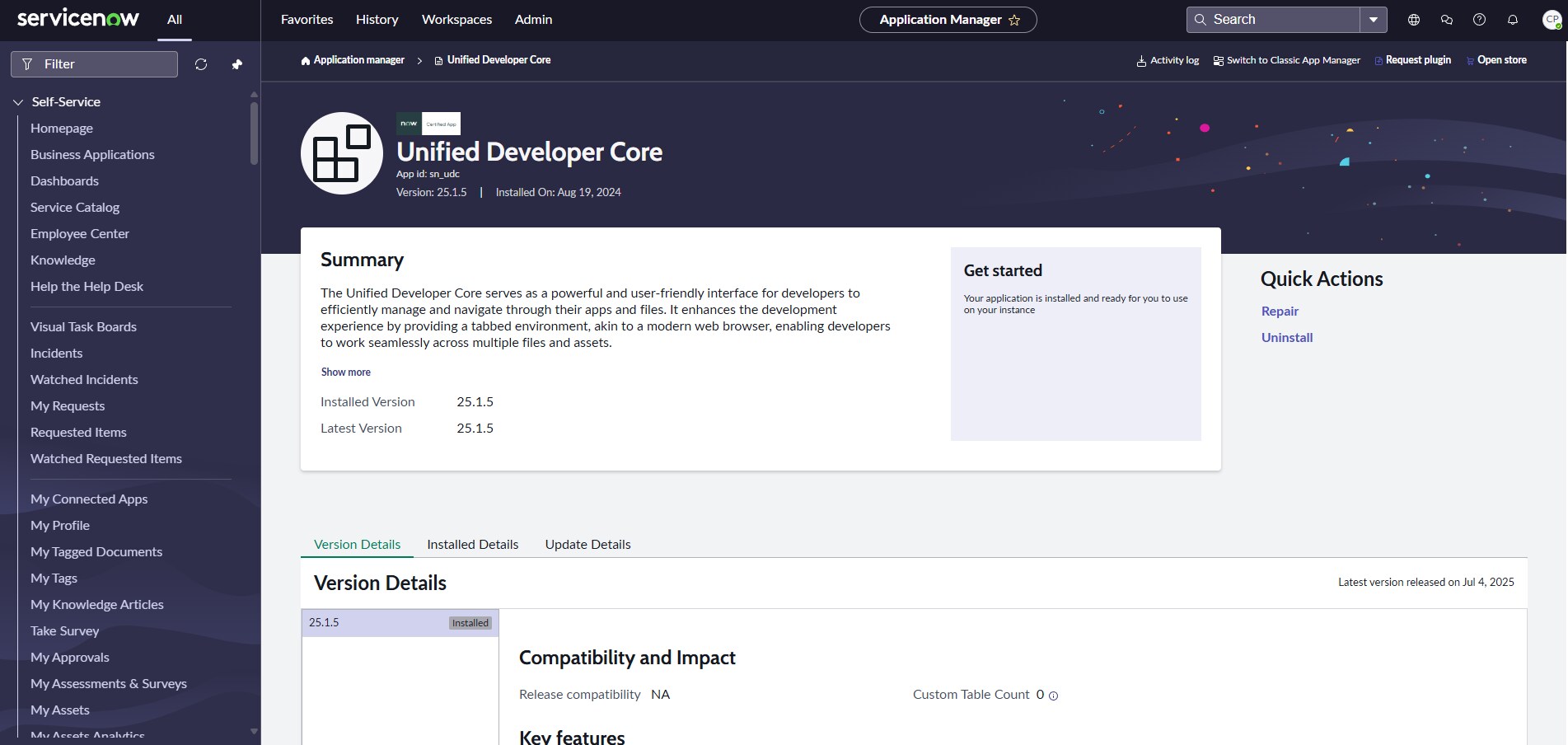Open the help question mark icon
Viewport: 1568px width, 745px height.
(x=1480, y=20)
